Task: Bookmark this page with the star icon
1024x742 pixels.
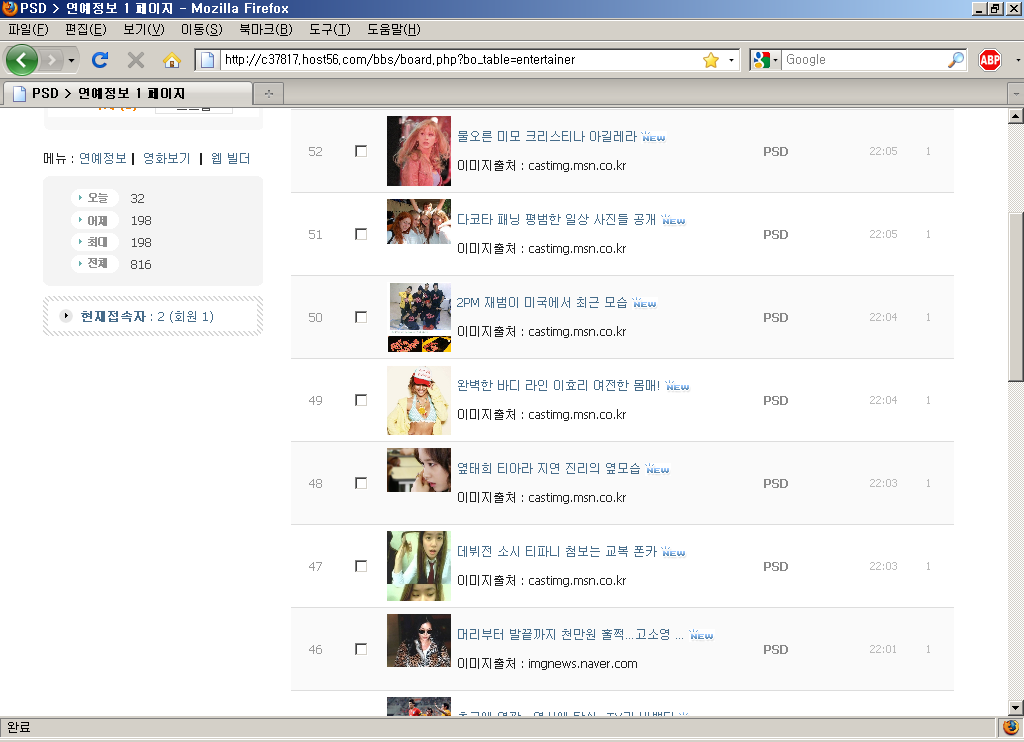Action: [711, 60]
